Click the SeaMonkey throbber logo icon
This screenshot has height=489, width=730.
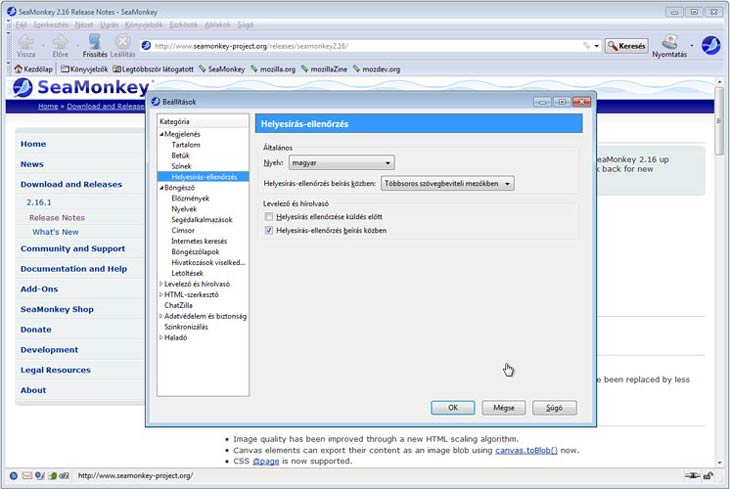pyautogui.click(x=711, y=45)
